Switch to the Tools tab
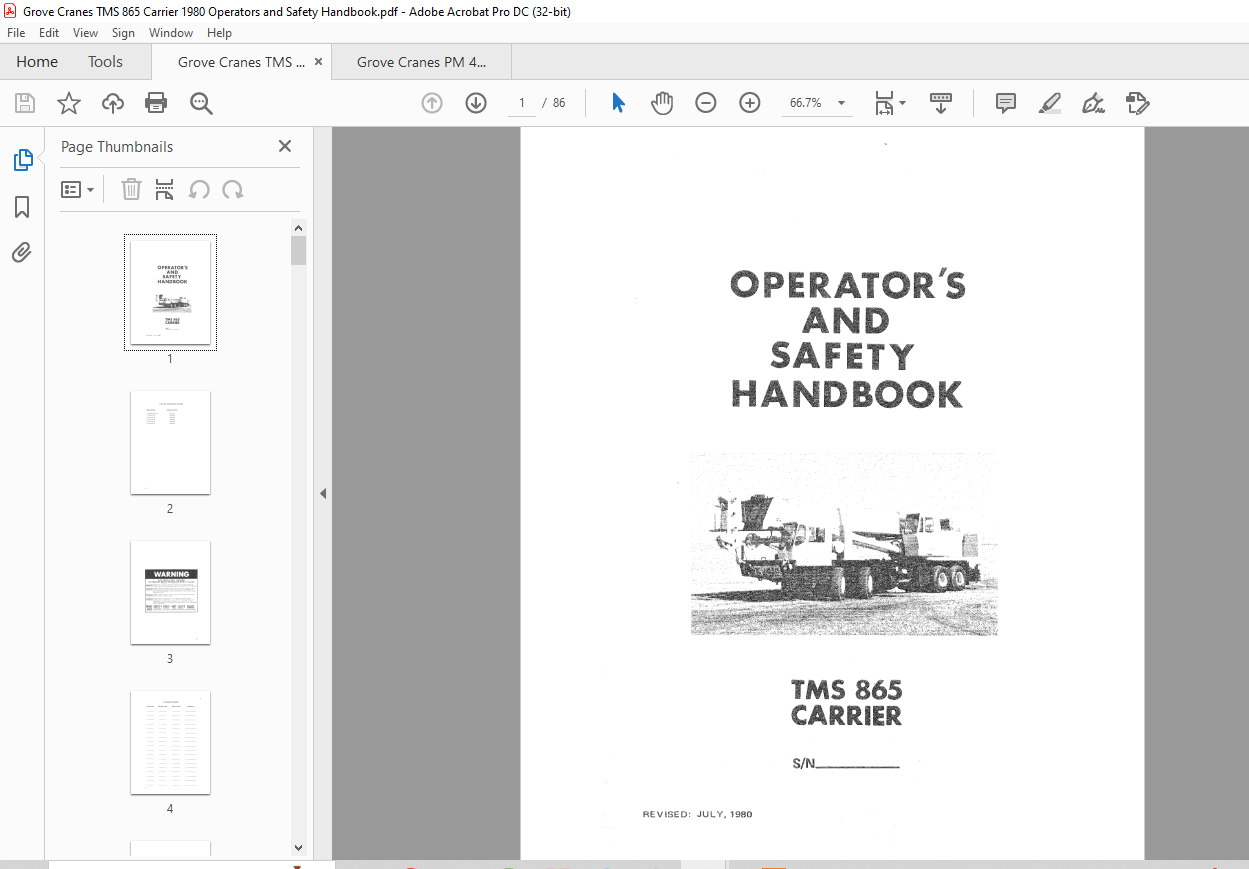 pyautogui.click(x=105, y=62)
